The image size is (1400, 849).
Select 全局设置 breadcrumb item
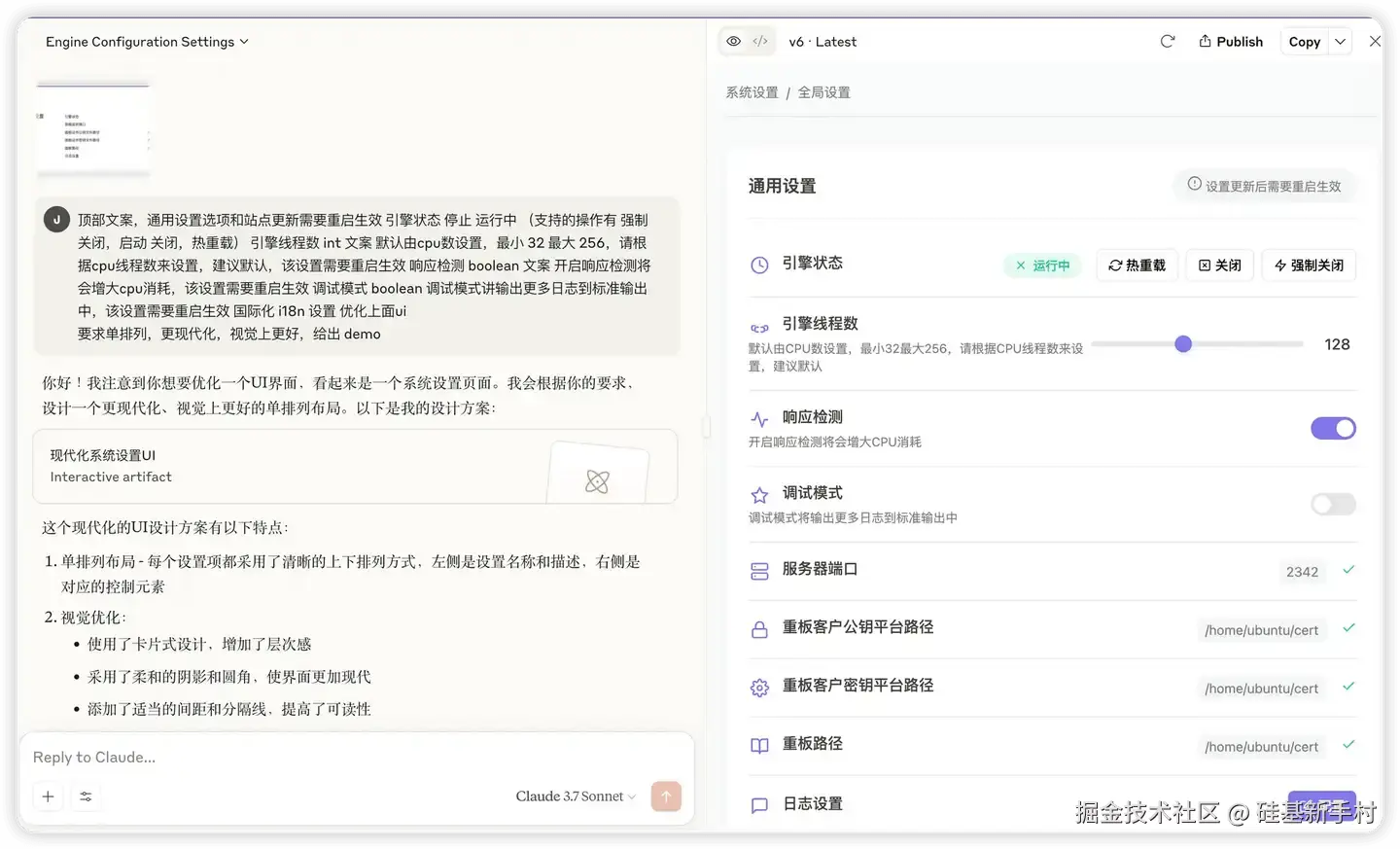point(824,91)
